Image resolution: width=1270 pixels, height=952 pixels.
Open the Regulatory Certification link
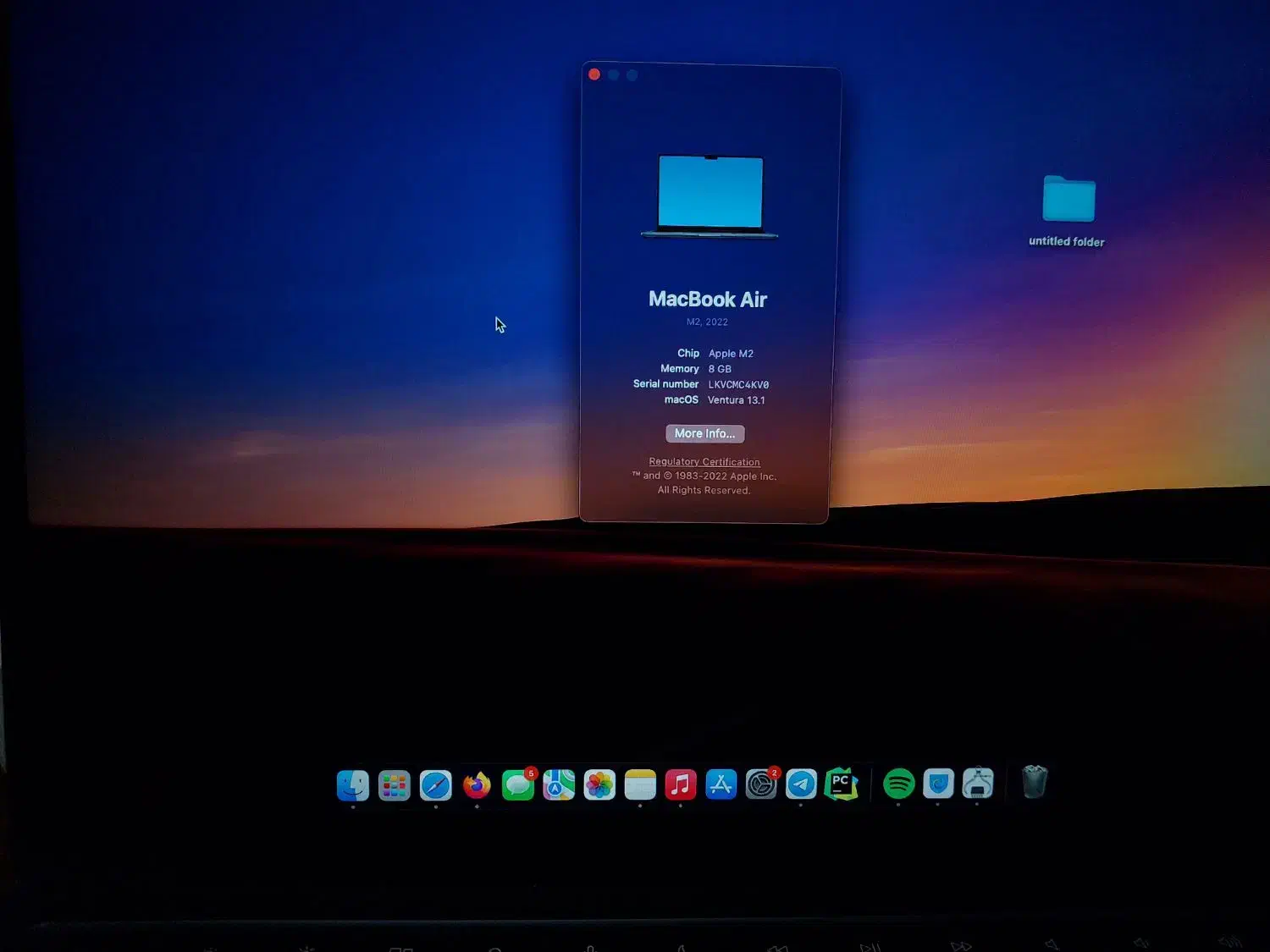(x=704, y=462)
